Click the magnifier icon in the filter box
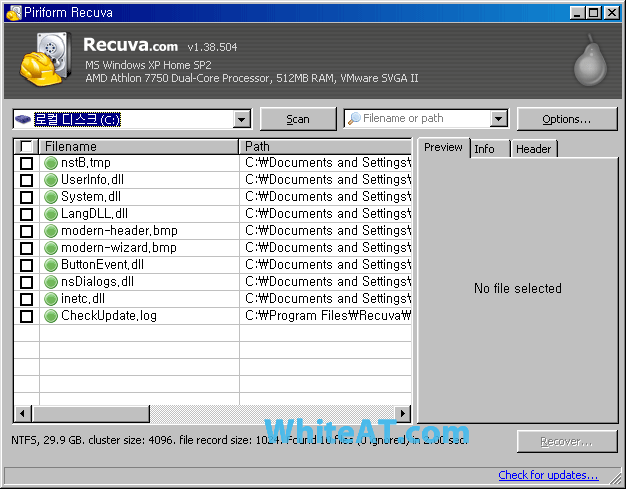The height and width of the screenshot is (489, 626). click(x=354, y=119)
